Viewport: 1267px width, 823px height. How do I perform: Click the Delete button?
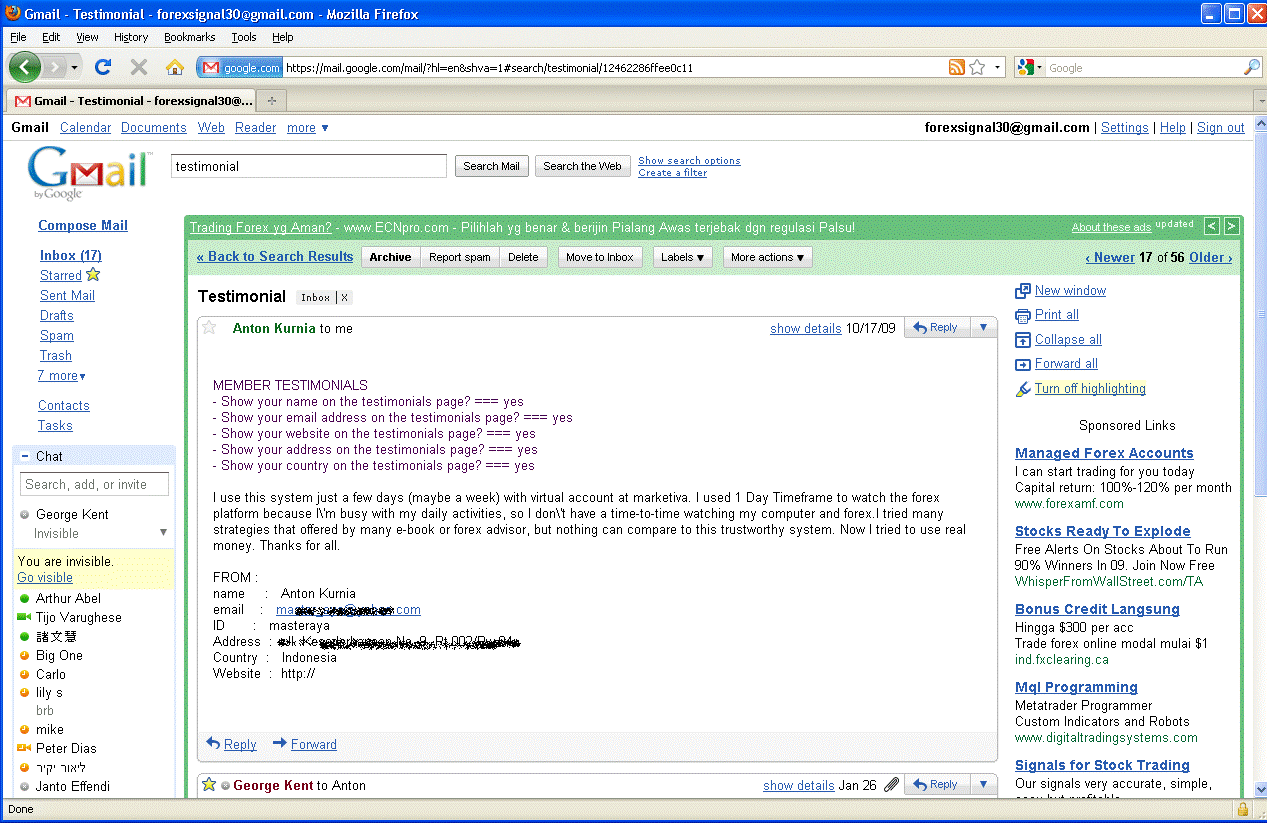523,257
